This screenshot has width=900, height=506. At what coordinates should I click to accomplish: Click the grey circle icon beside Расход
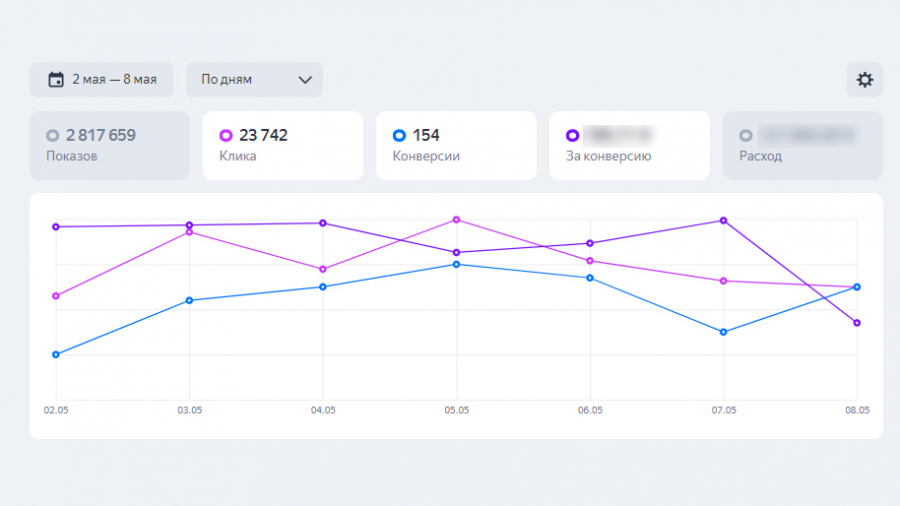[x=745, y=135]
